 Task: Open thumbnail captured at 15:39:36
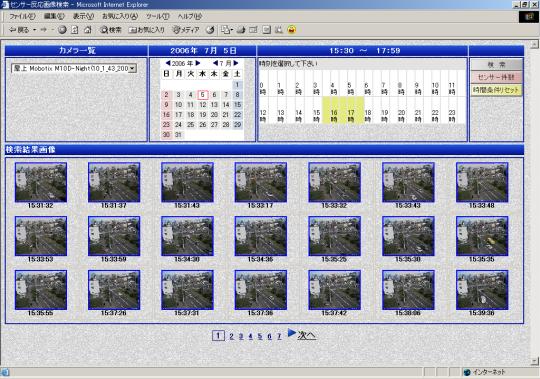click(482, 290)
